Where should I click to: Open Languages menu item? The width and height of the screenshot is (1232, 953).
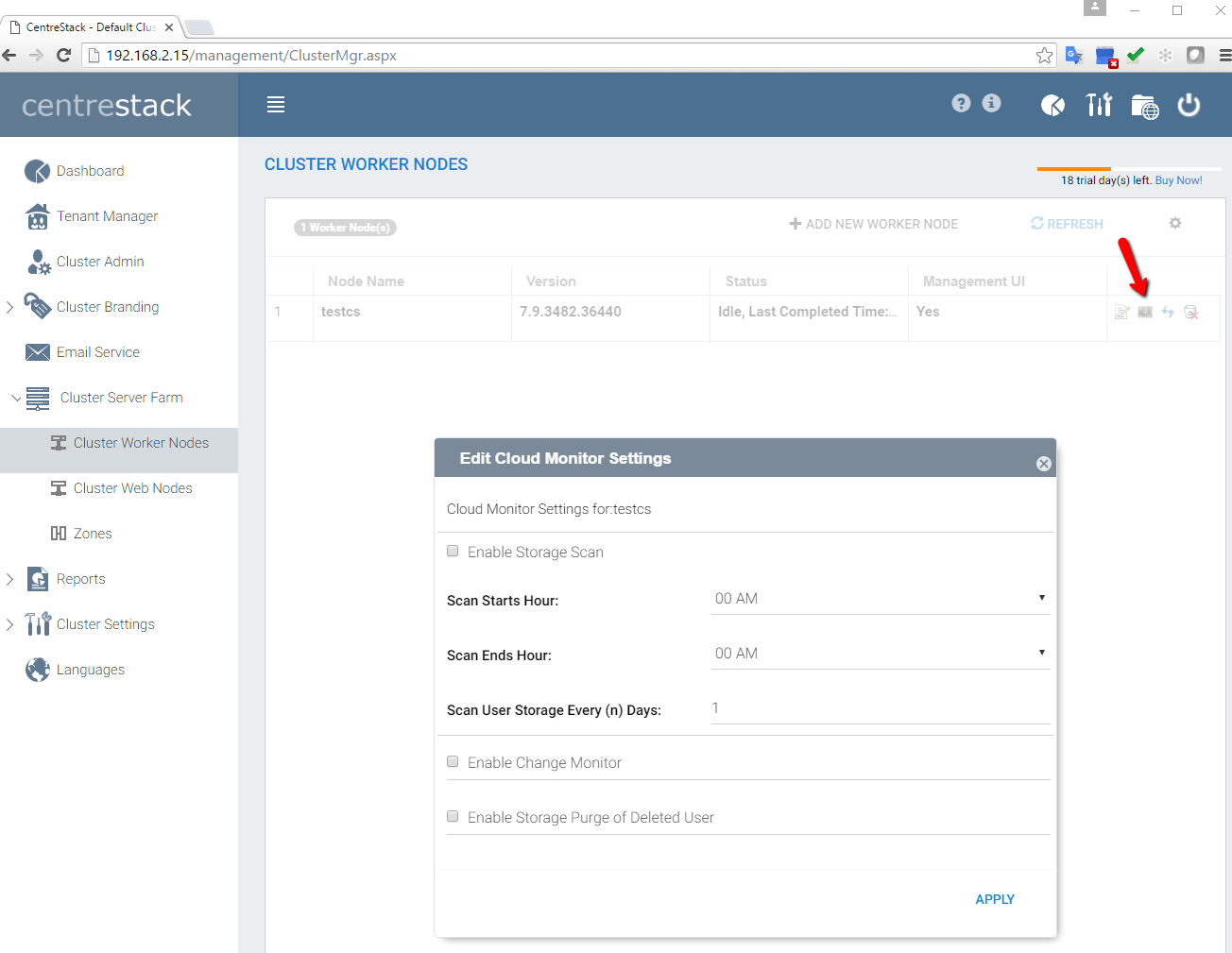click(91, 670)
